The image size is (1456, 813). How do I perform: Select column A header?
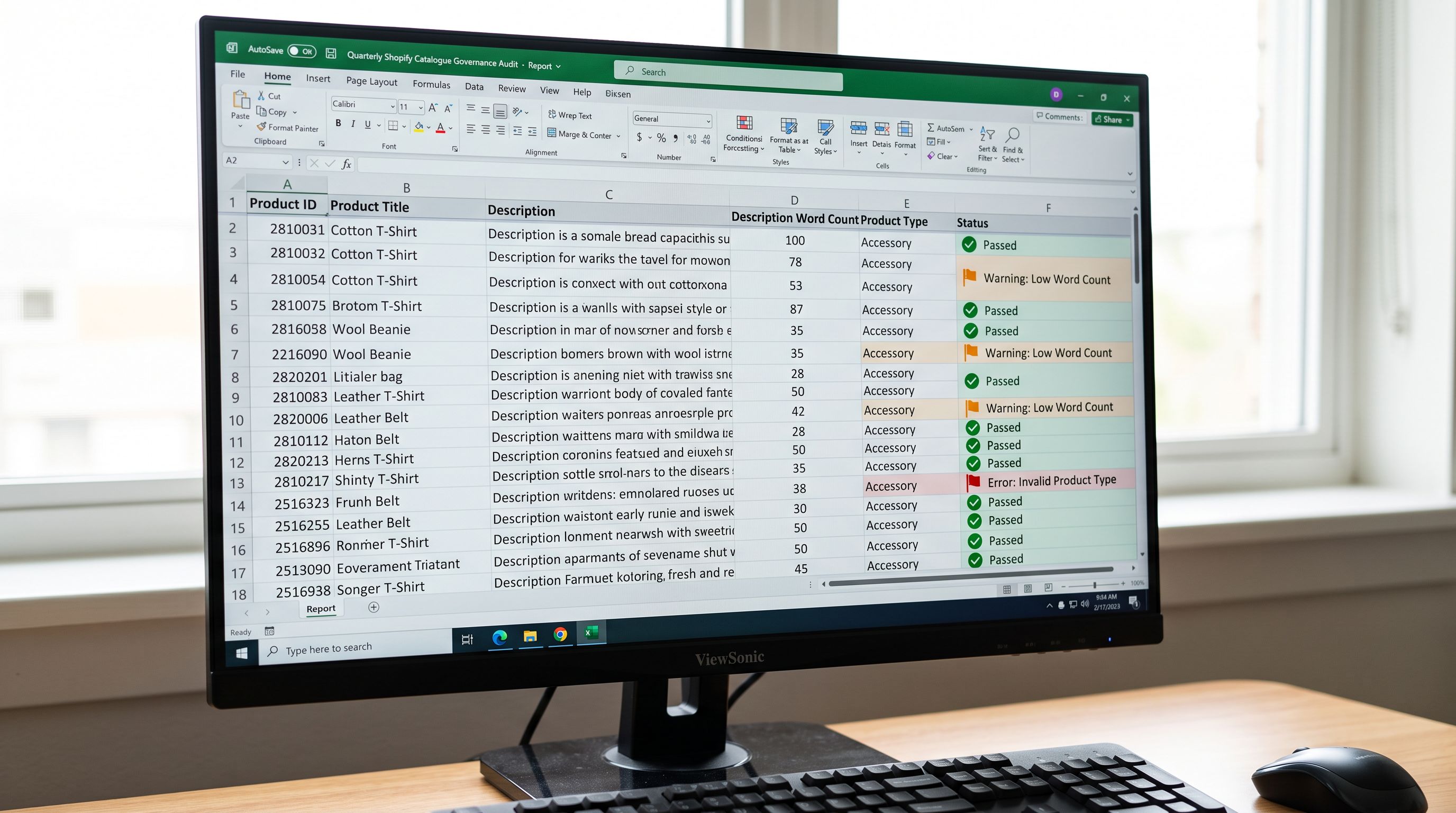click(x=287, y=184)
